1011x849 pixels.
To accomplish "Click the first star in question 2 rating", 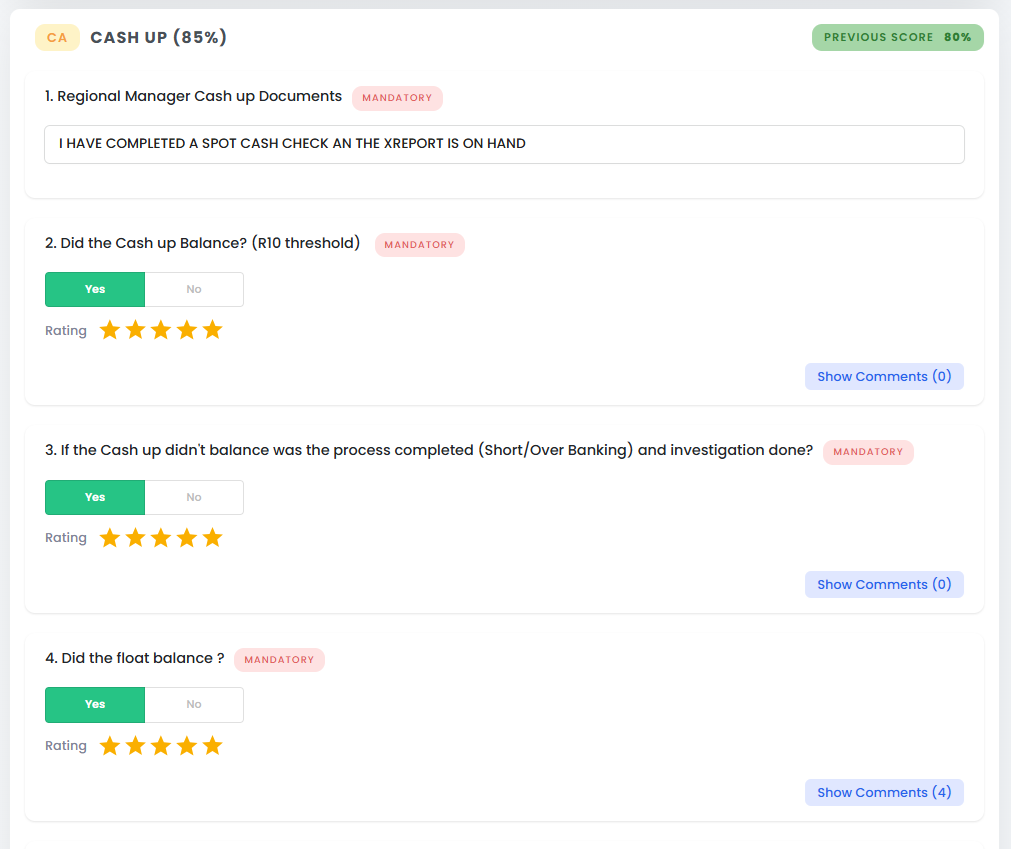I will click(110, 330).
